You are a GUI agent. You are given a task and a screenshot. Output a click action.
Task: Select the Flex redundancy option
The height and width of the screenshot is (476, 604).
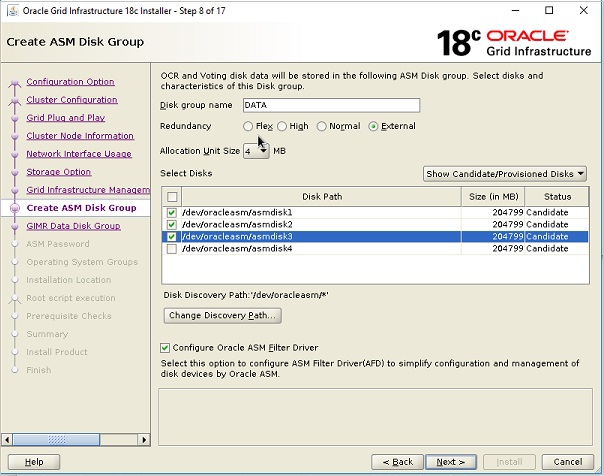click(248, 126)
